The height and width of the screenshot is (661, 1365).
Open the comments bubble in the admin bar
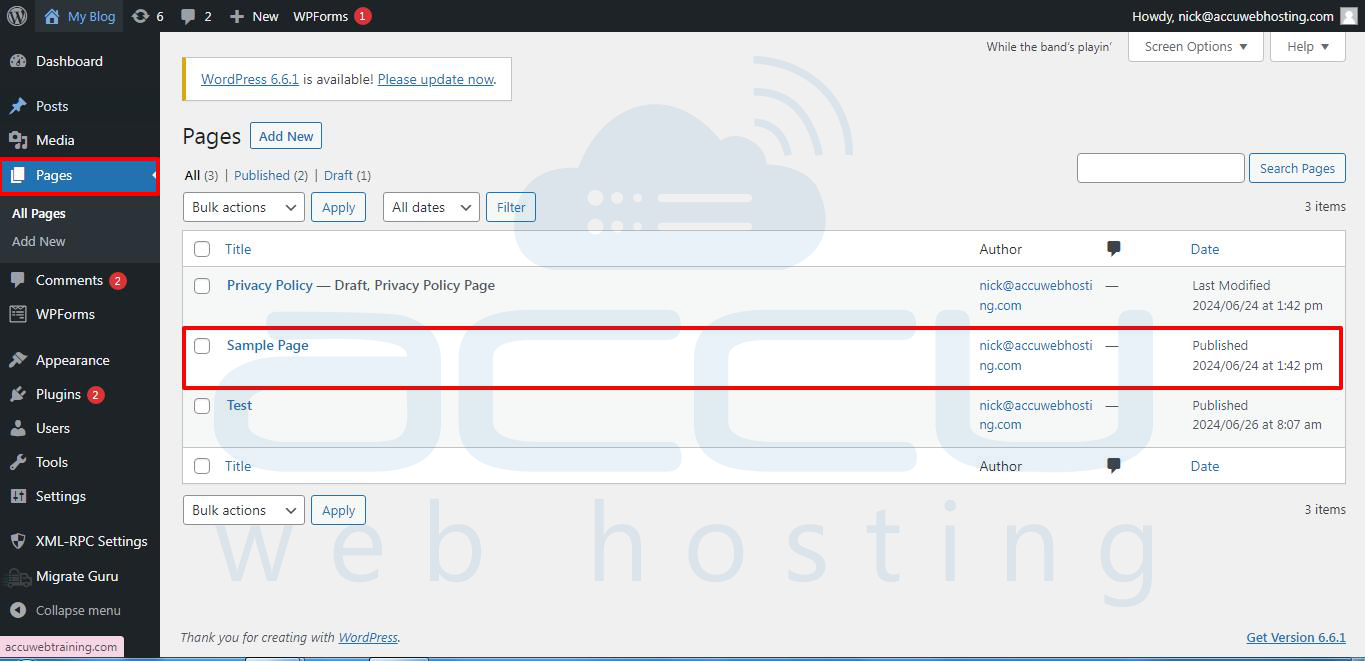point(188,17)
